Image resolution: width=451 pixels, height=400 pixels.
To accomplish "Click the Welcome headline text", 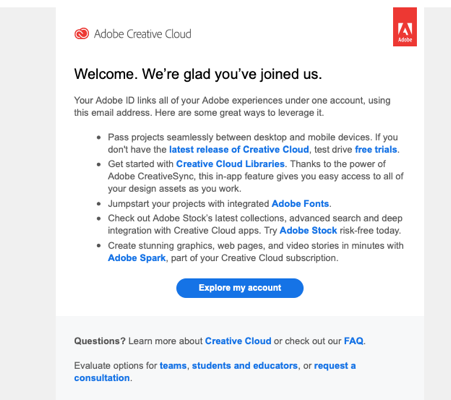I will pos(198,74).
